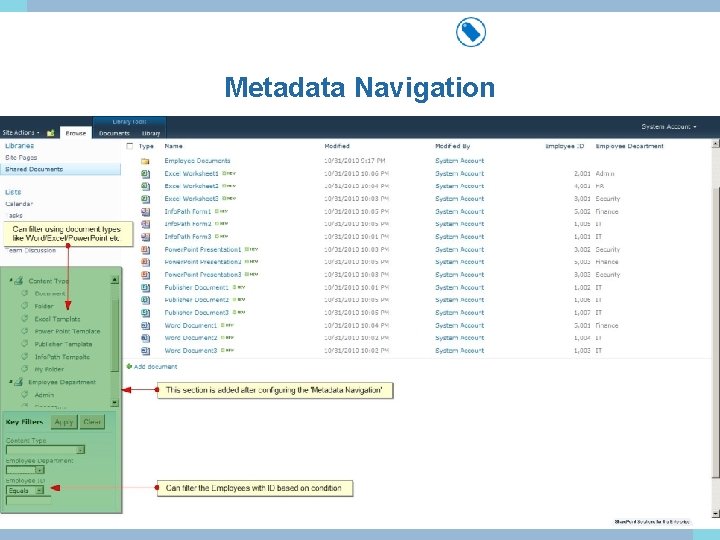
Task: Click the InfoPath icon for InfoPath Form1
Action: click(146, 212)
